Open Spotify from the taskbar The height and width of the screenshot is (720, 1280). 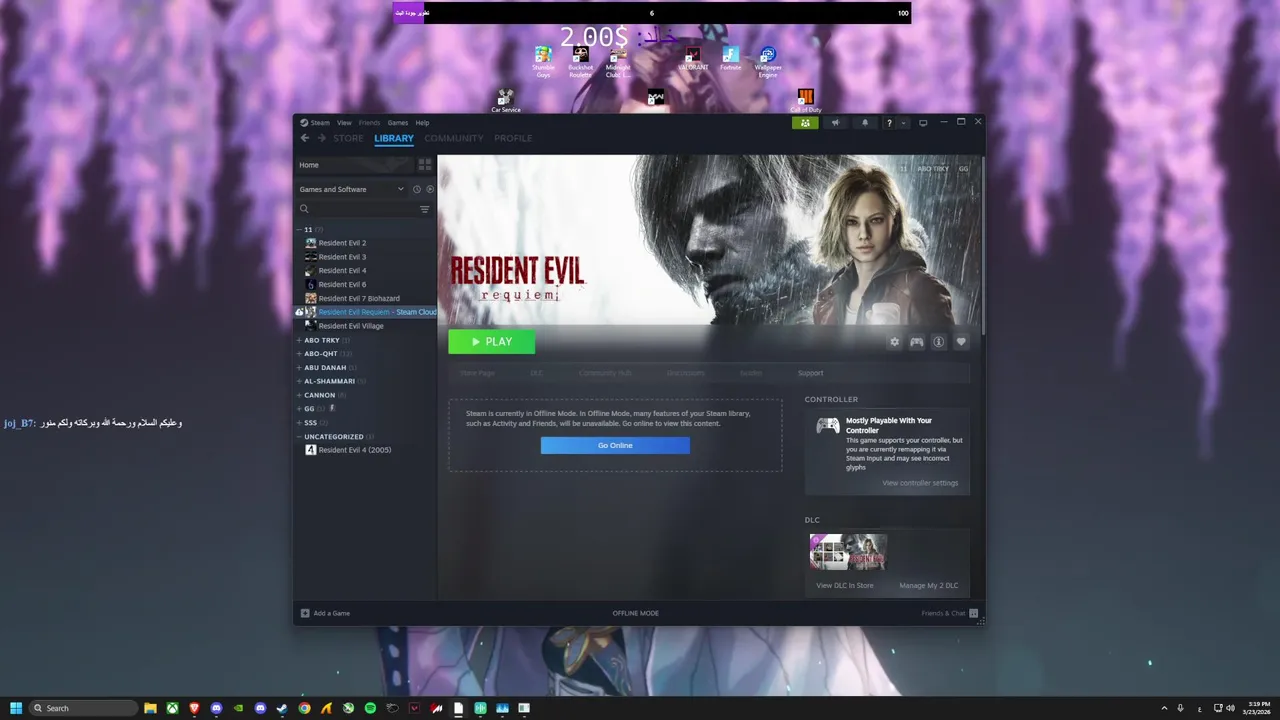(x=370, y=708)
